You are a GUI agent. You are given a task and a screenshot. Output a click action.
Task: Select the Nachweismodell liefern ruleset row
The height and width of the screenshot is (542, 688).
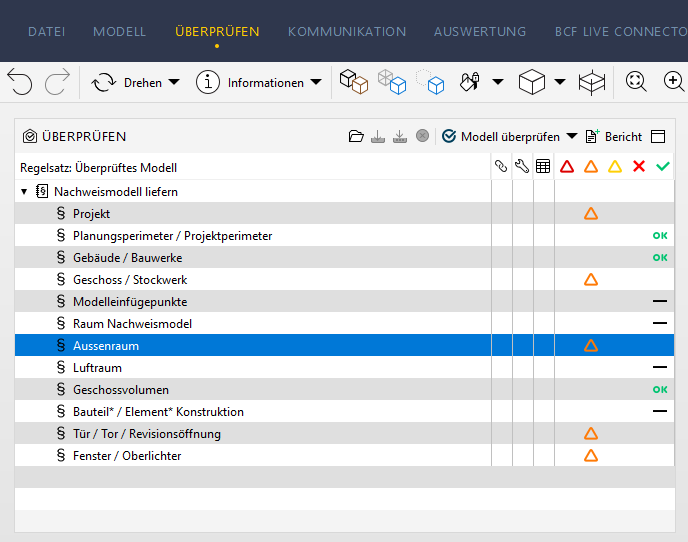(344, 191)
